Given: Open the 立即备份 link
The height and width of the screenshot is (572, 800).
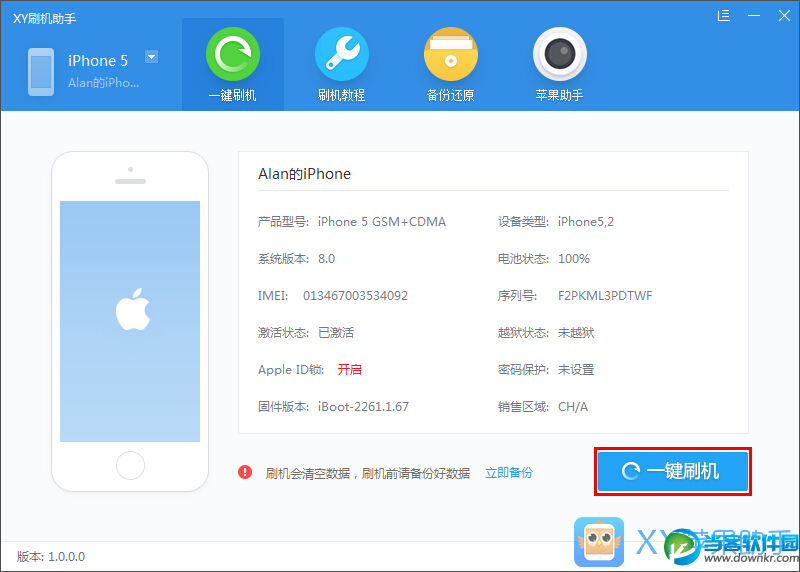Looking at the screenshot, I should [x=509, y=473].
